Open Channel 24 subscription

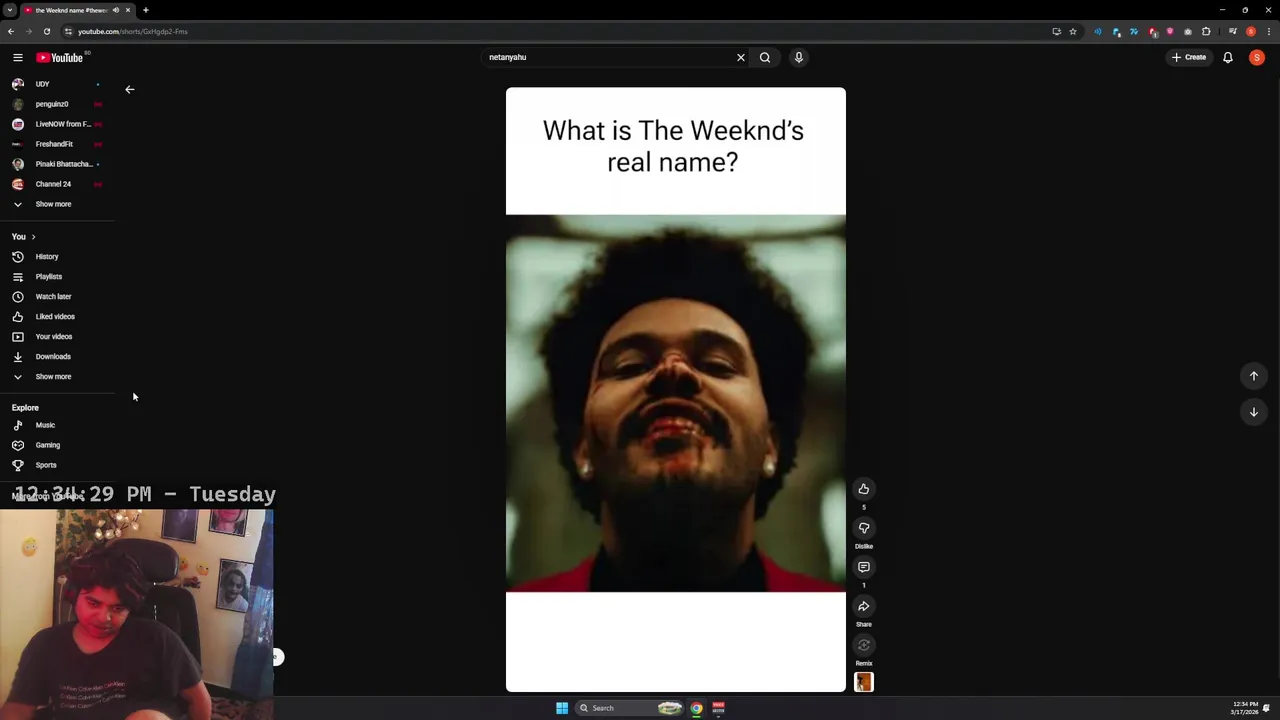(56, 184)
